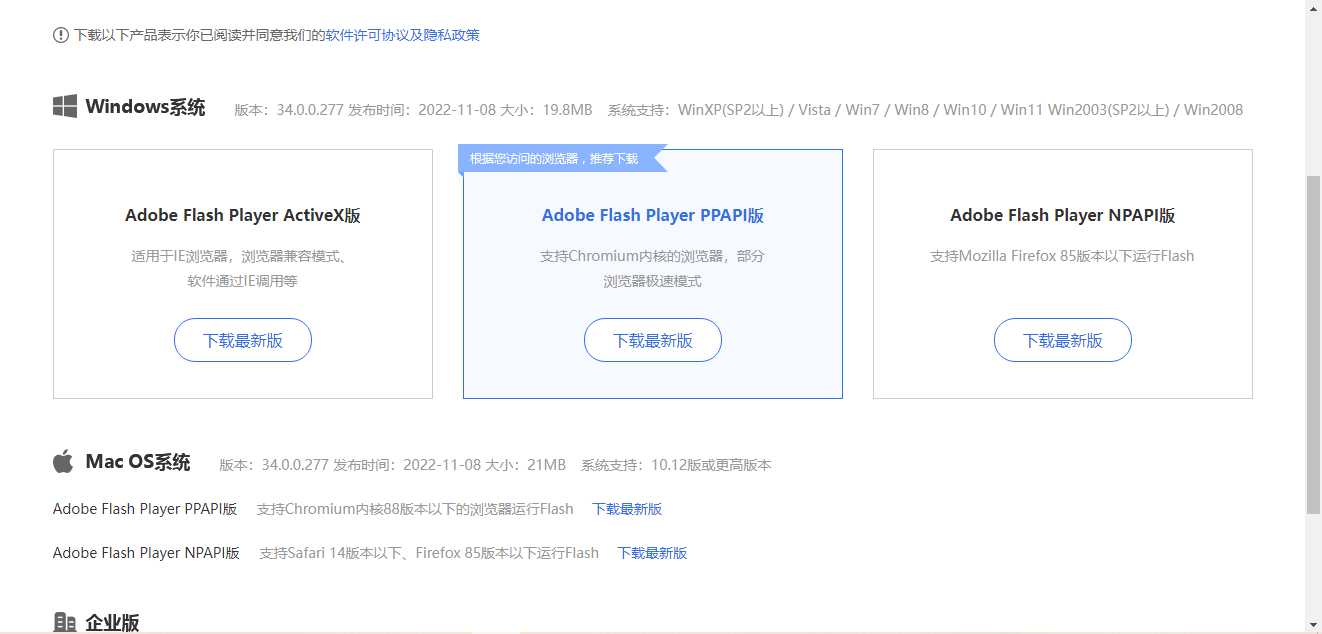Download latest PPAPI版 for Windows
Screen dimensions: 1322x634
coord(653,340)
